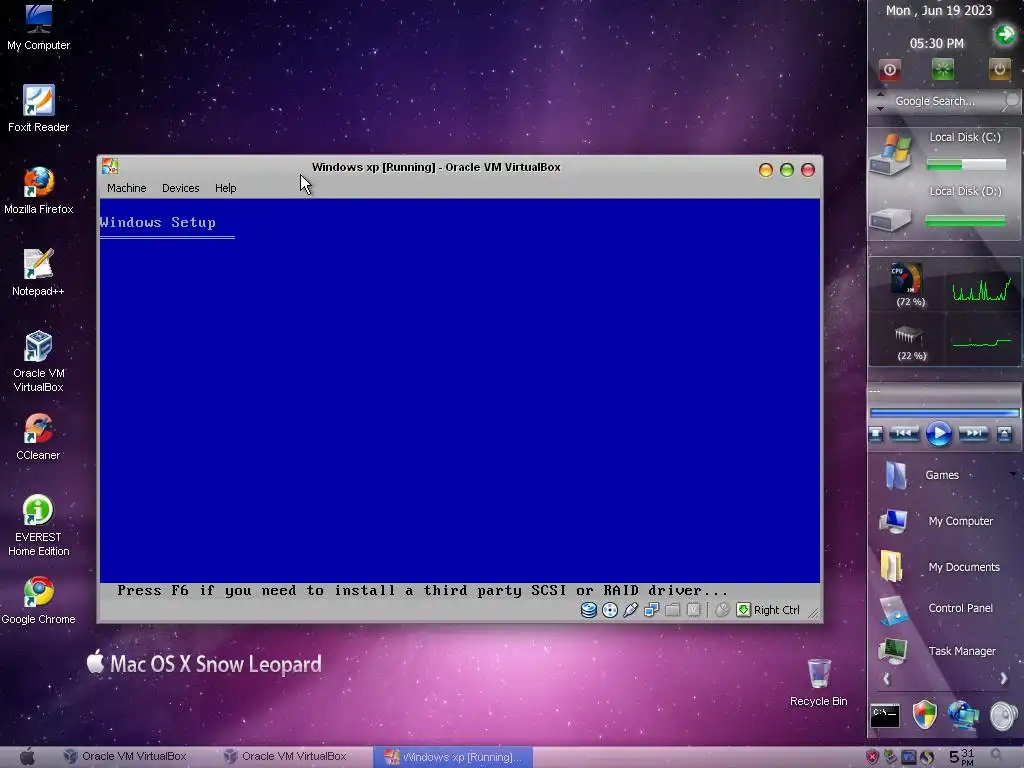Open Oracle VM VirtualBox desktop shortcut
Image resolution: width=1024 pixels, height=768 pixels.
coord(39,361)
